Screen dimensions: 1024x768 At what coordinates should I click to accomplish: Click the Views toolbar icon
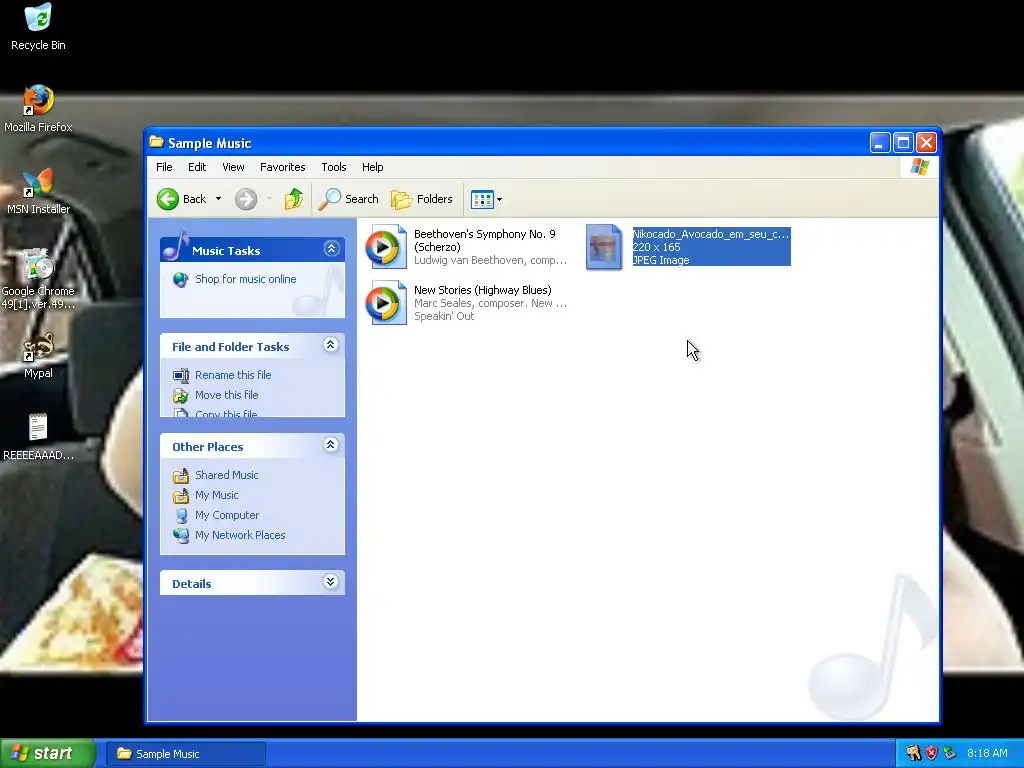tap(482, 199)
